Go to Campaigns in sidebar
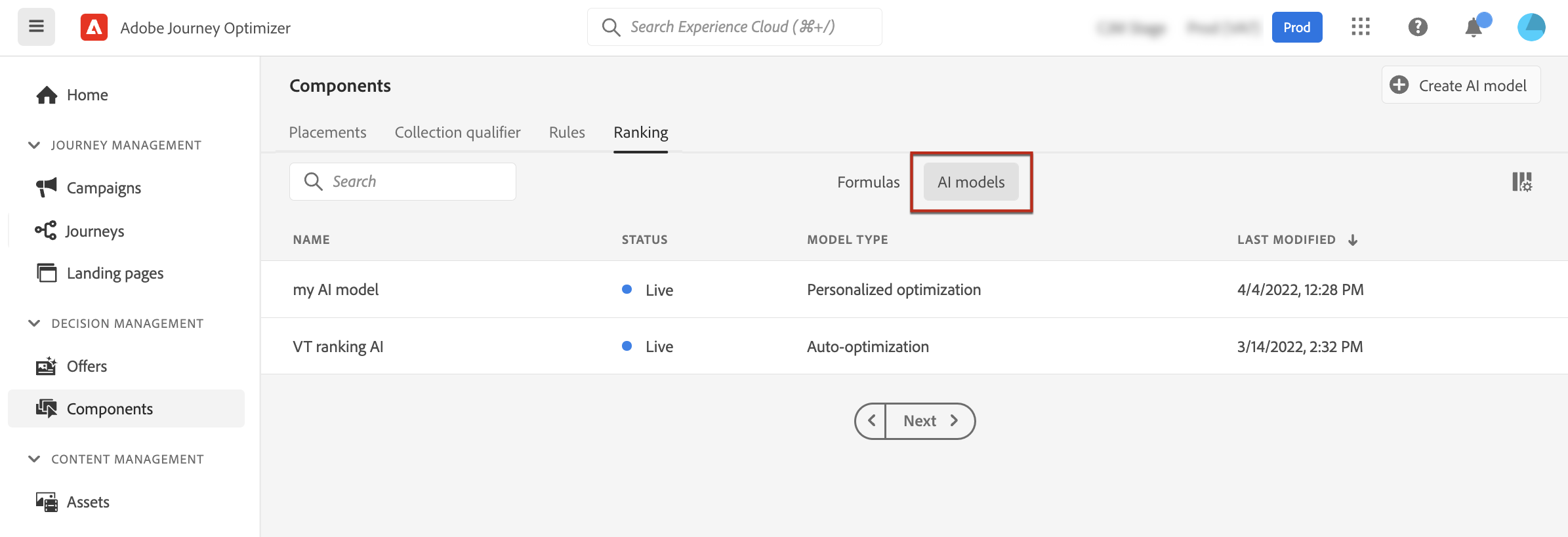The height and width of the screenshot is (537, 1568). (x=104, y=188)
